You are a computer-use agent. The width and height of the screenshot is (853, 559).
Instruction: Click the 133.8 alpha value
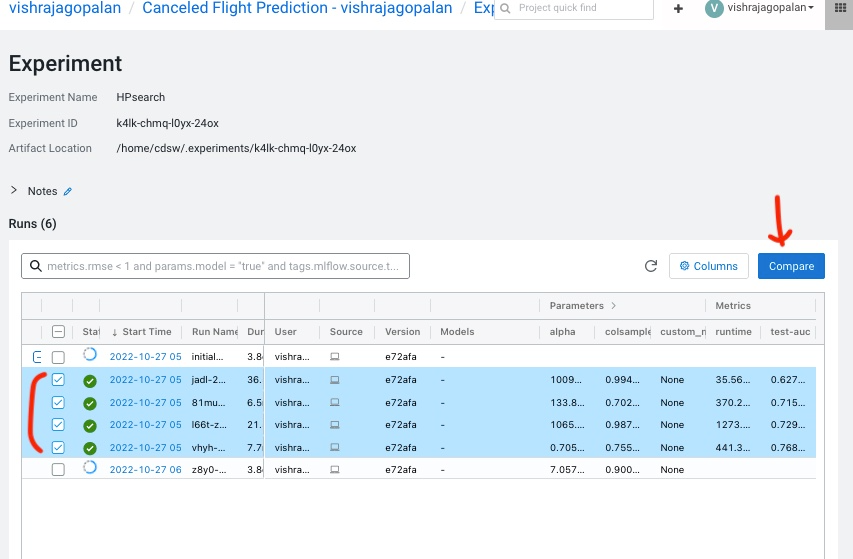pos(567,402)
